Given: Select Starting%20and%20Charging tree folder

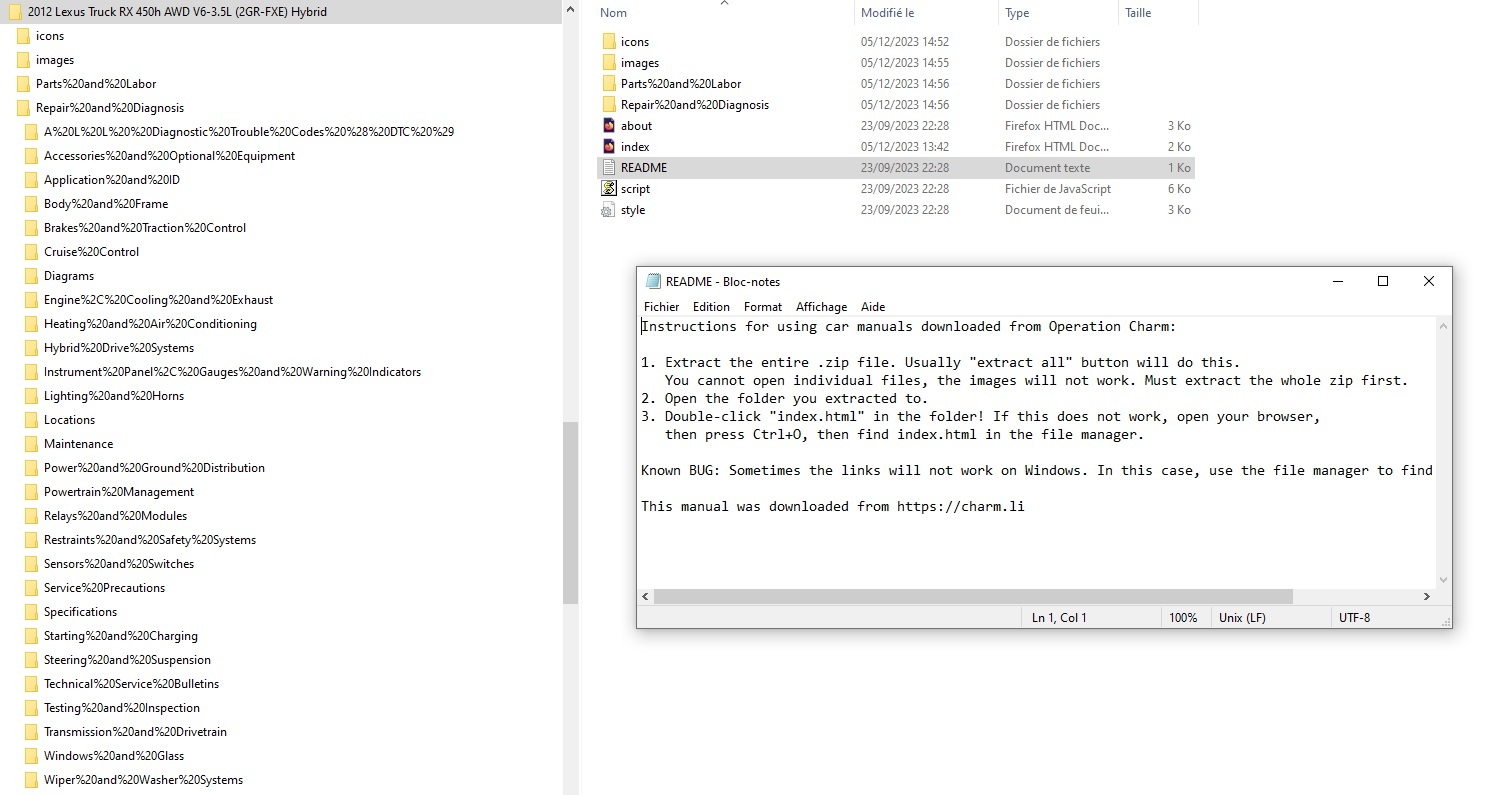Looking at the screenshot, I should pos(121,636).
